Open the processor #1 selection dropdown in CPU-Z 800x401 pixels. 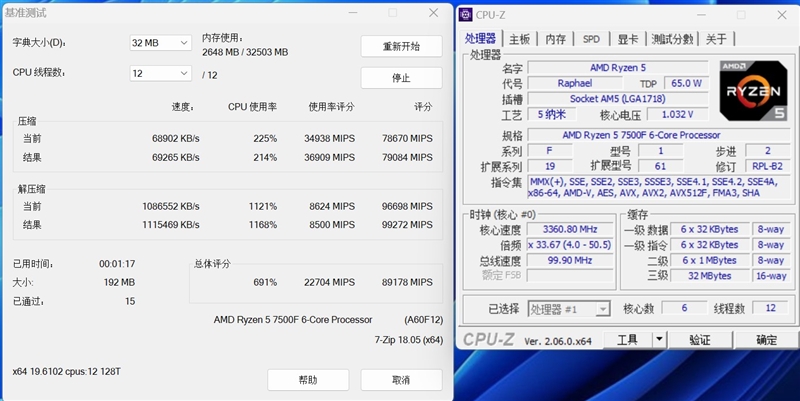coord(569,309)
